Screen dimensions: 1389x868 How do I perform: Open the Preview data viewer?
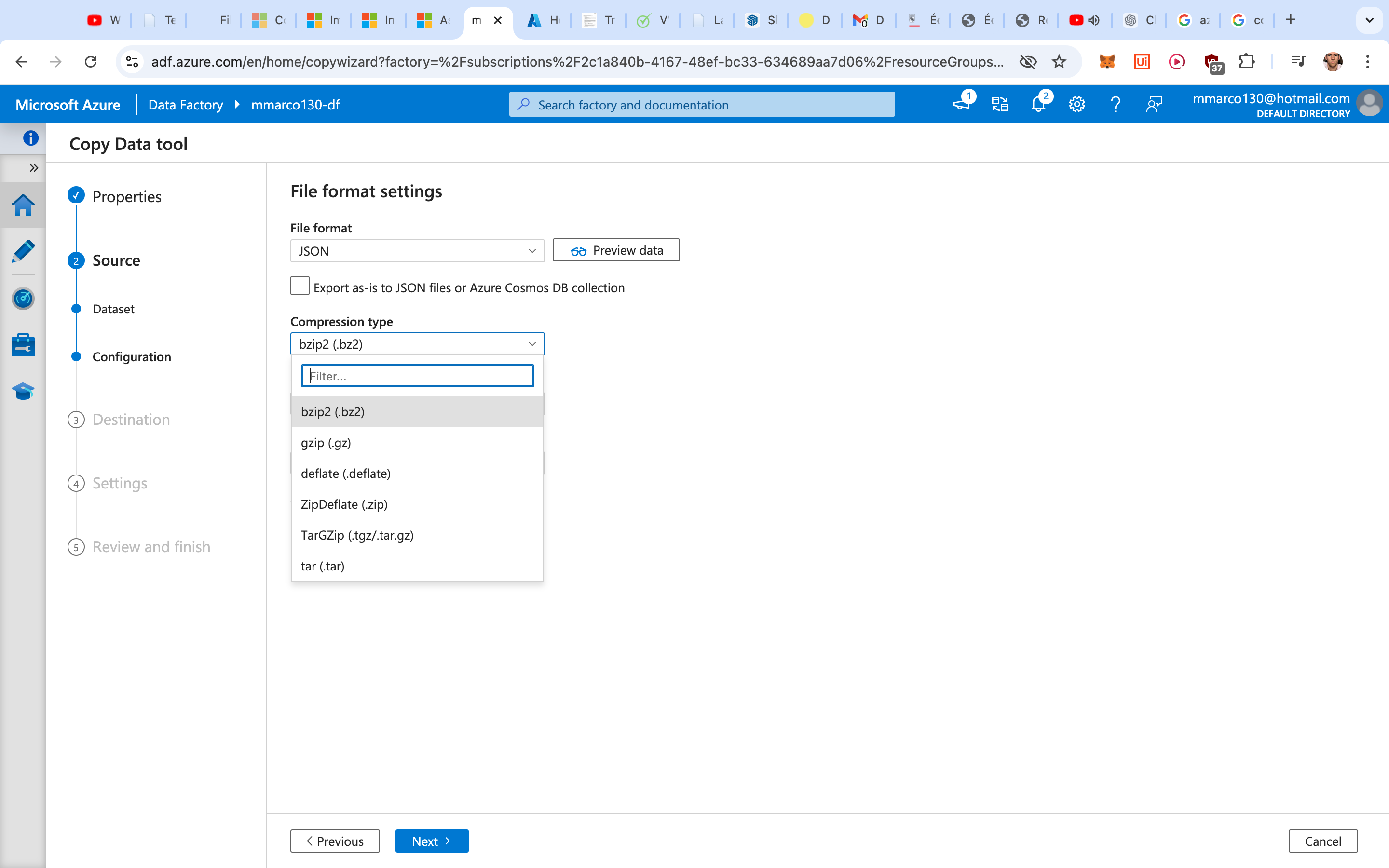coord(615,250)
